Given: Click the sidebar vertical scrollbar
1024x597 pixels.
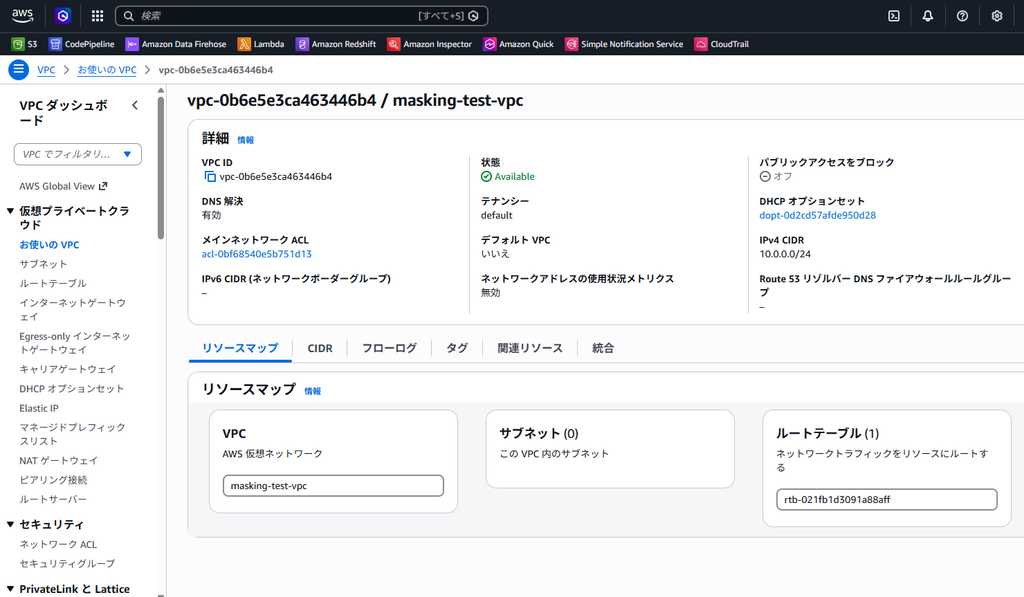Looking at the screenshot, I should (161, 170).
